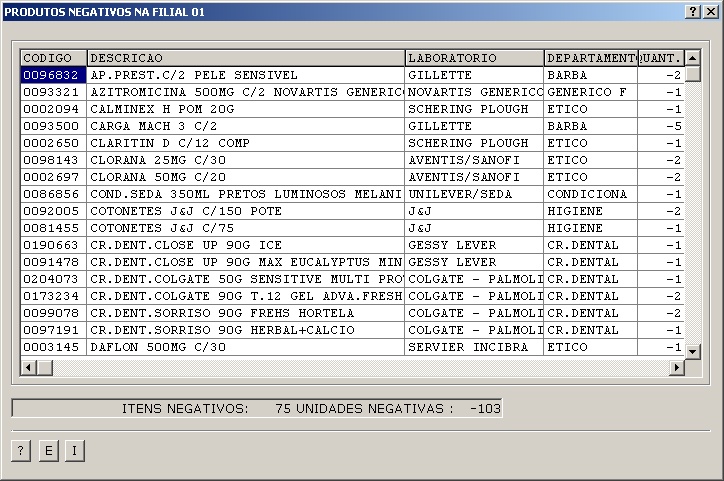This screenshot has height=481, width=724.
Task: Click quantity -5 of CARGA MACH 3
Action: 661,126
